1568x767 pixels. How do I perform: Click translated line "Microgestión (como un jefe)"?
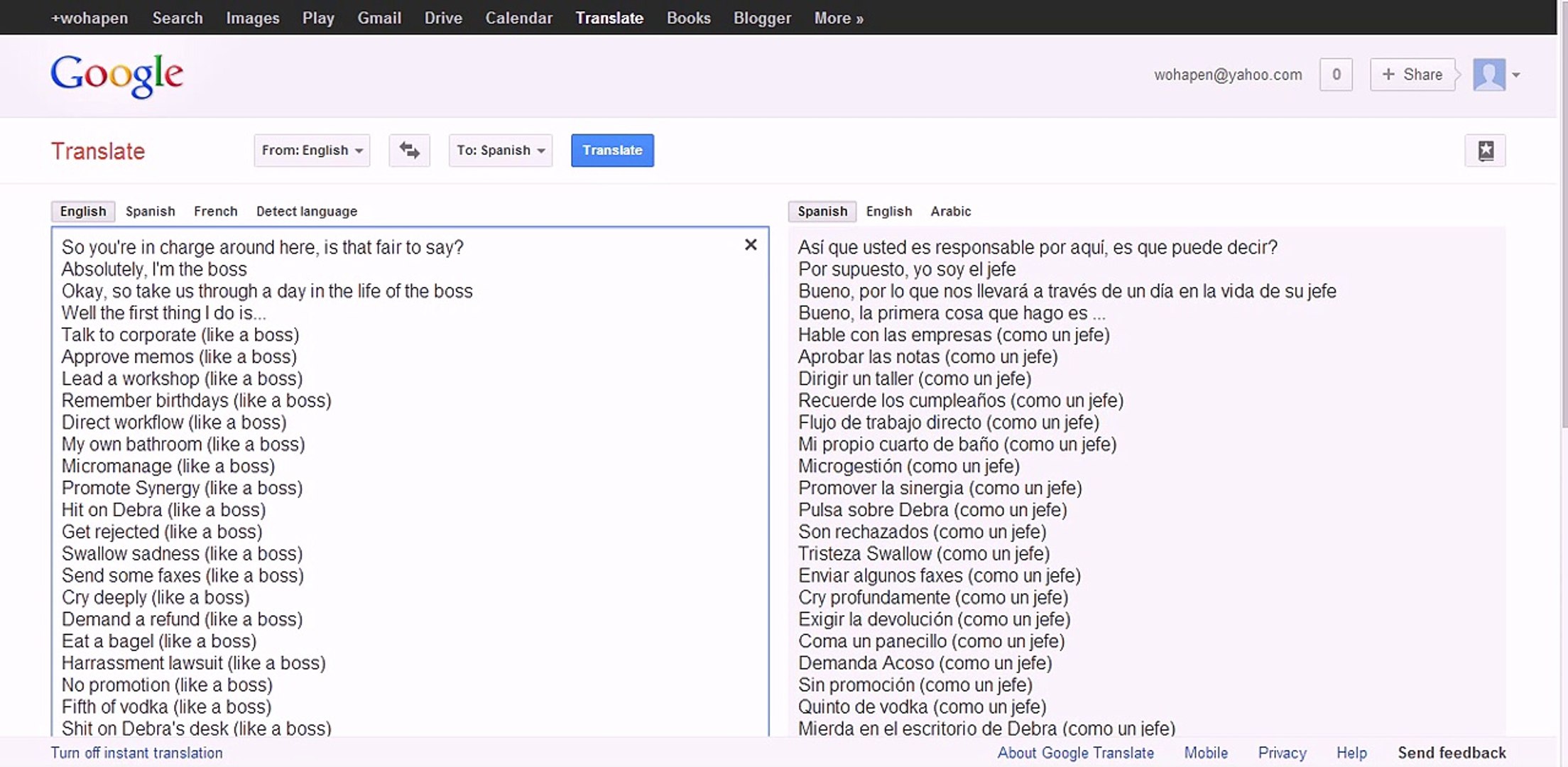[909, 466]
